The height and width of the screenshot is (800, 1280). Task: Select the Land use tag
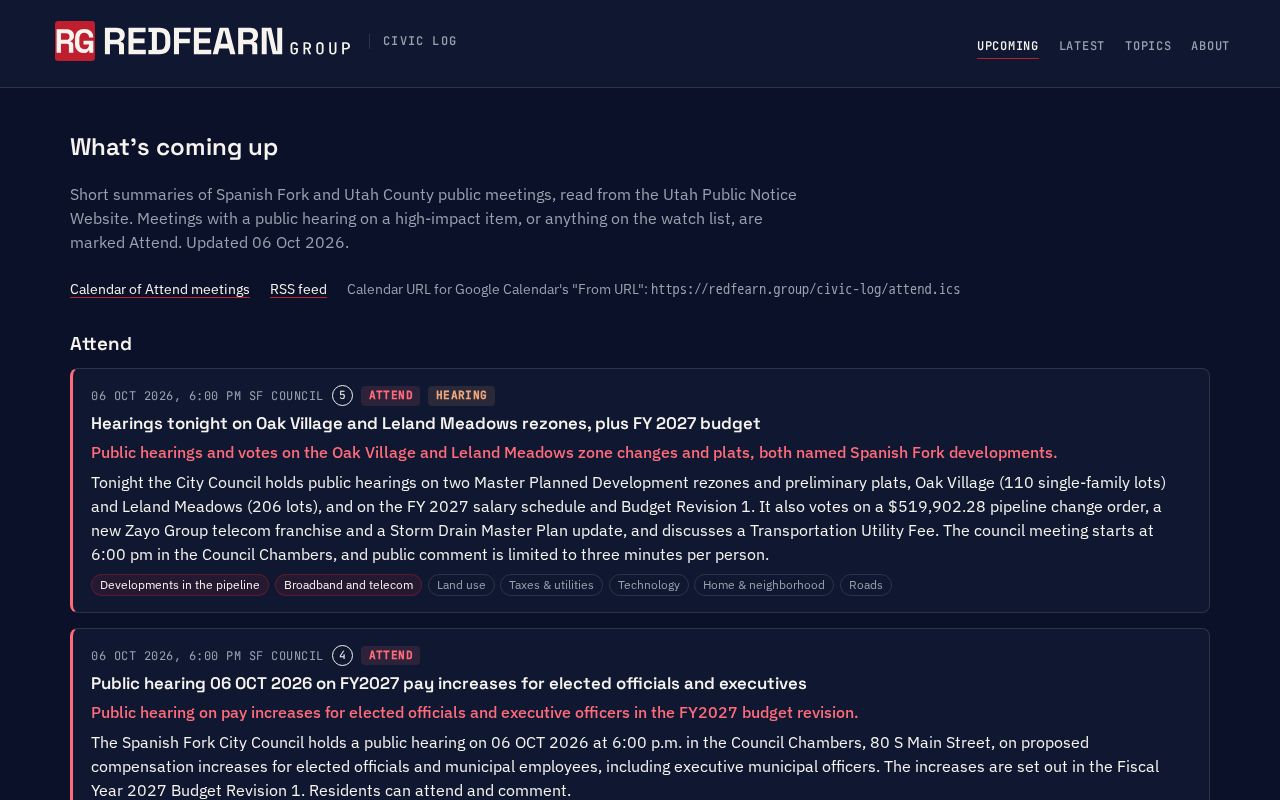pos(461,585)
